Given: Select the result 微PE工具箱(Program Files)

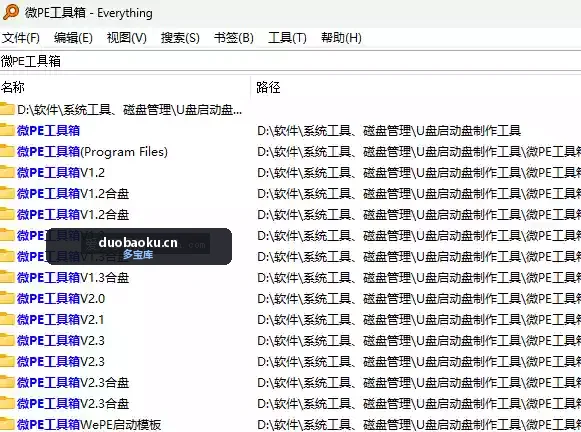Looking at the screenshot, I should click(x=92, y=152).
